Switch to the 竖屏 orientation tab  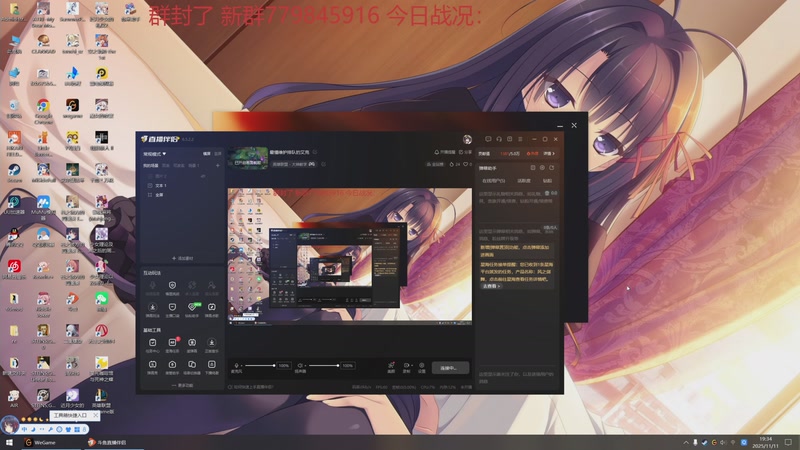218,154
